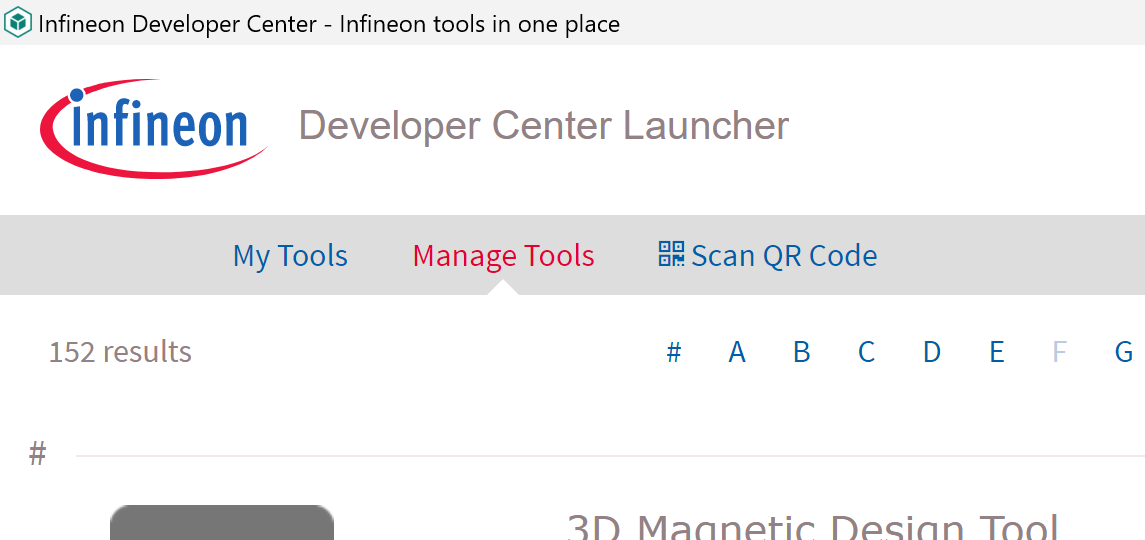Click the Developer Center Launcher heading
Image resolution: width=1145 pixels, height=540 pixels.
click(544, 126)
